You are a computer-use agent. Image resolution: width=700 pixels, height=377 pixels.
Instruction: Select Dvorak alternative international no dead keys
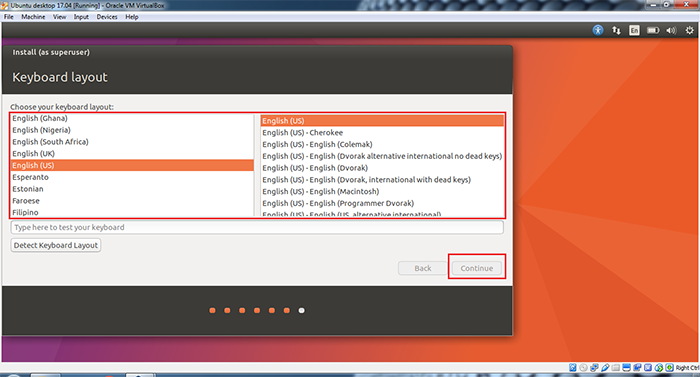pos(382,156)
